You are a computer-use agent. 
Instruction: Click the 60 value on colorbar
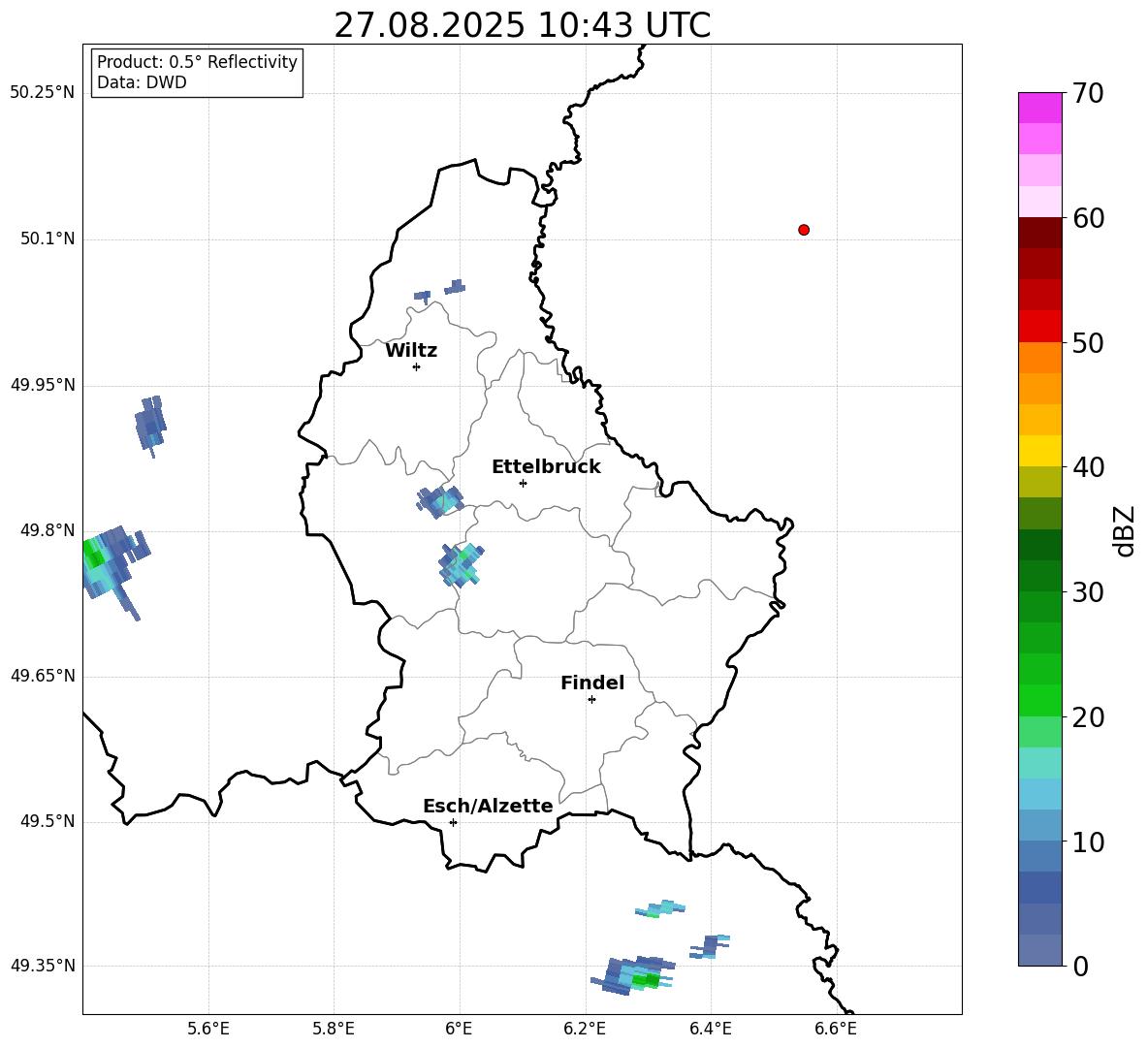pos(1088,218)
